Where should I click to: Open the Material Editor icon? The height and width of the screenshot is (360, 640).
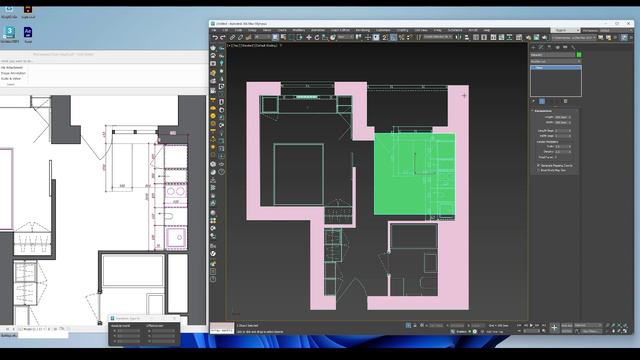pos(519,38)
